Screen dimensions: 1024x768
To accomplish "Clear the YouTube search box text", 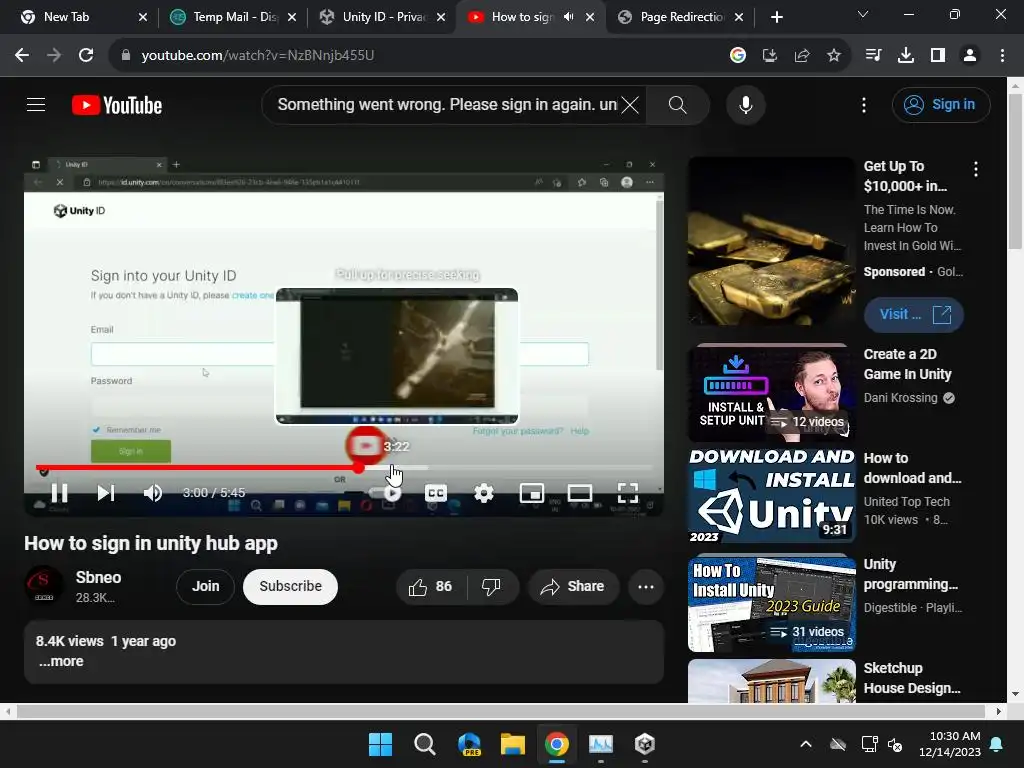I will [630, 104].
